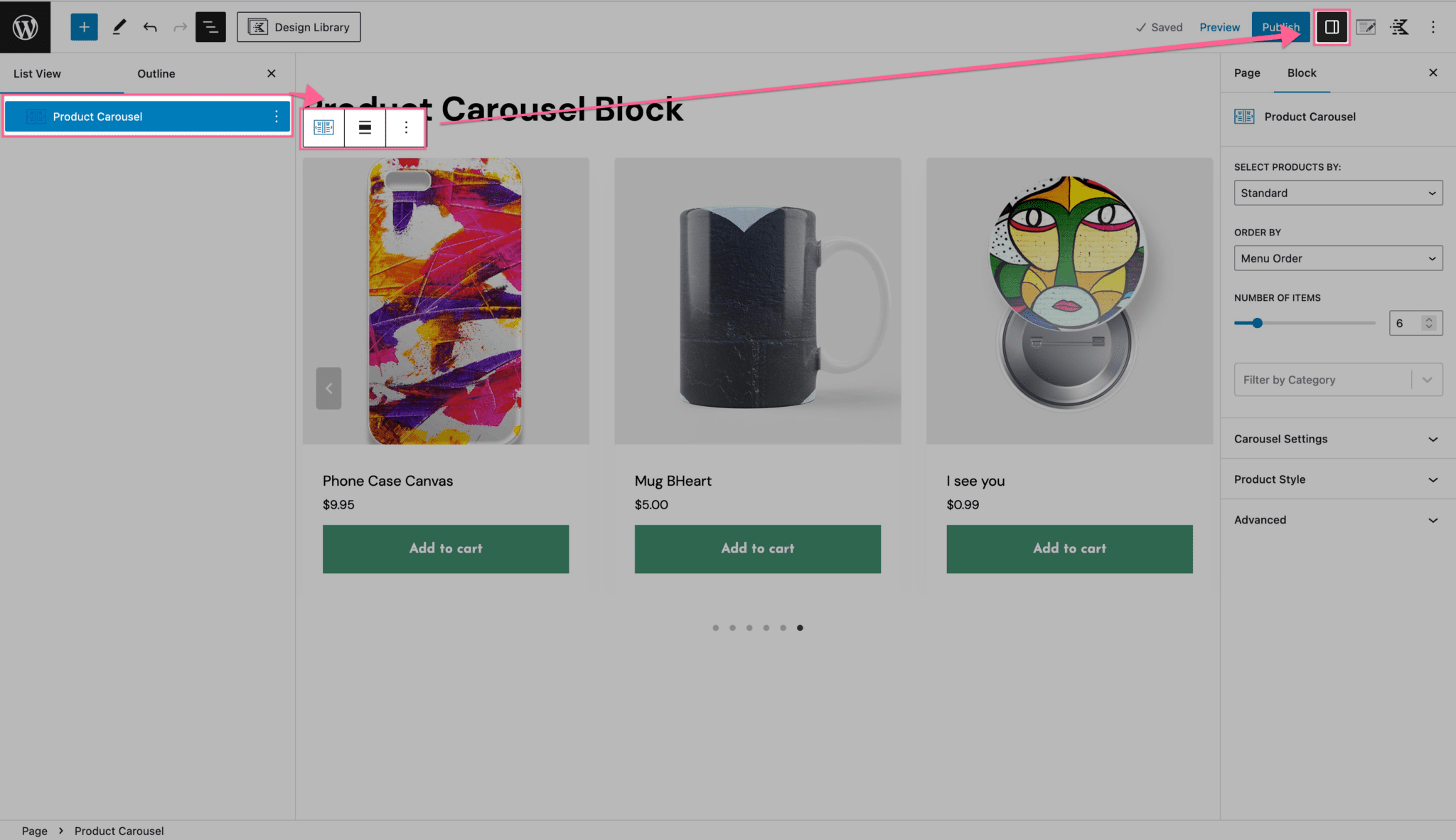The image size is (1456, 840).
Task: Click the last carousel pagination dot
Action: pos(800,628)
